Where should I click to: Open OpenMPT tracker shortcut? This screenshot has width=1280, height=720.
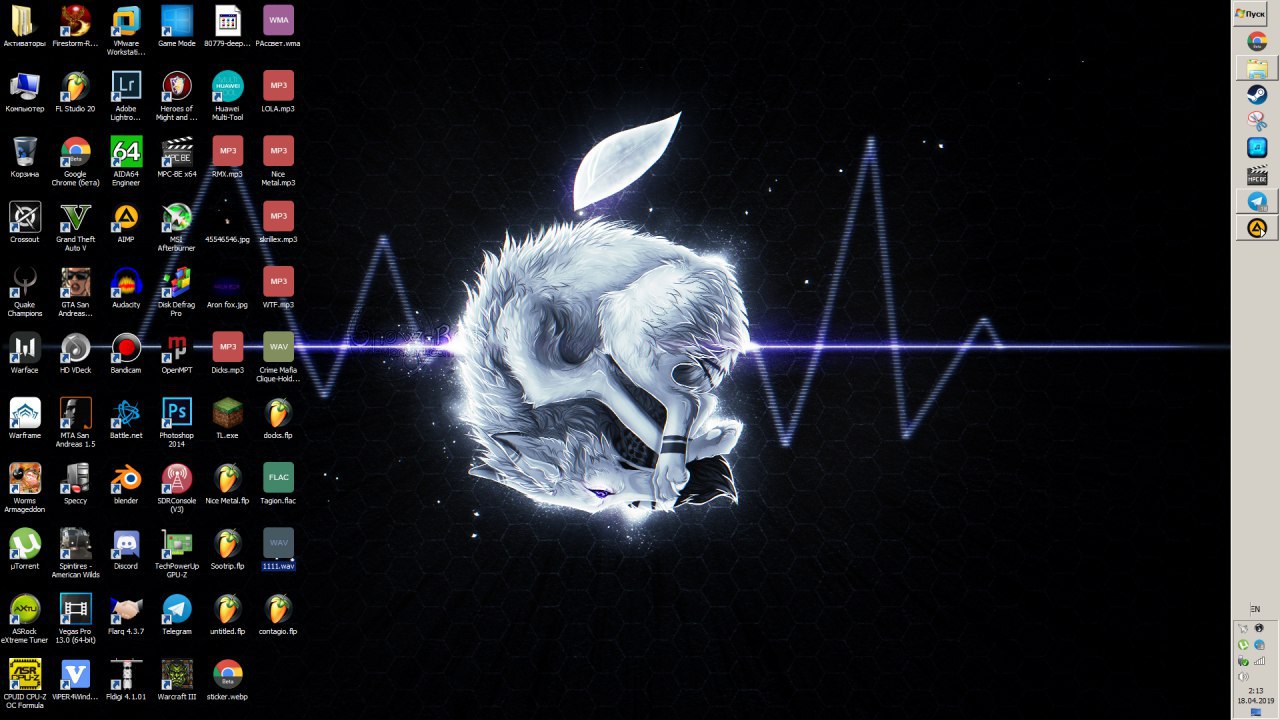177,353
